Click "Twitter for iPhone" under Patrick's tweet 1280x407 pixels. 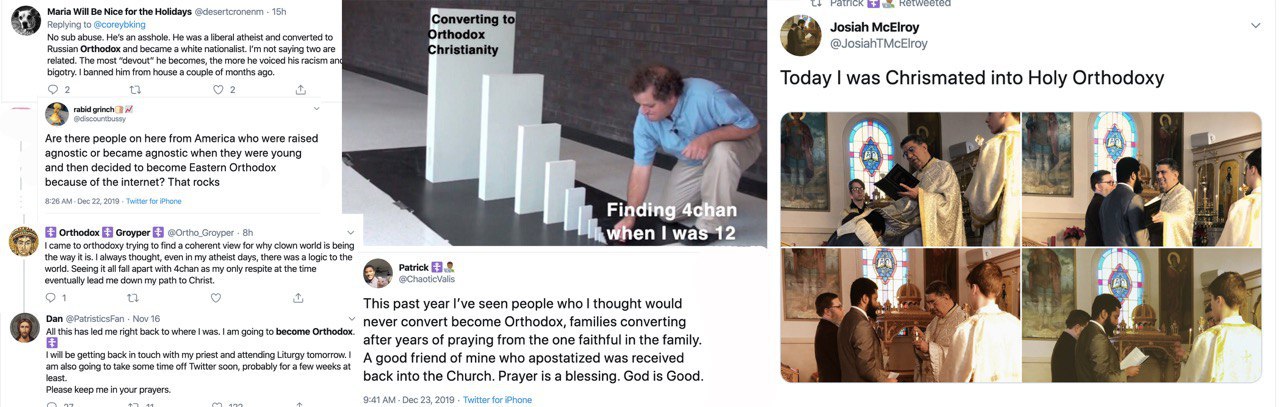point(497,400)
